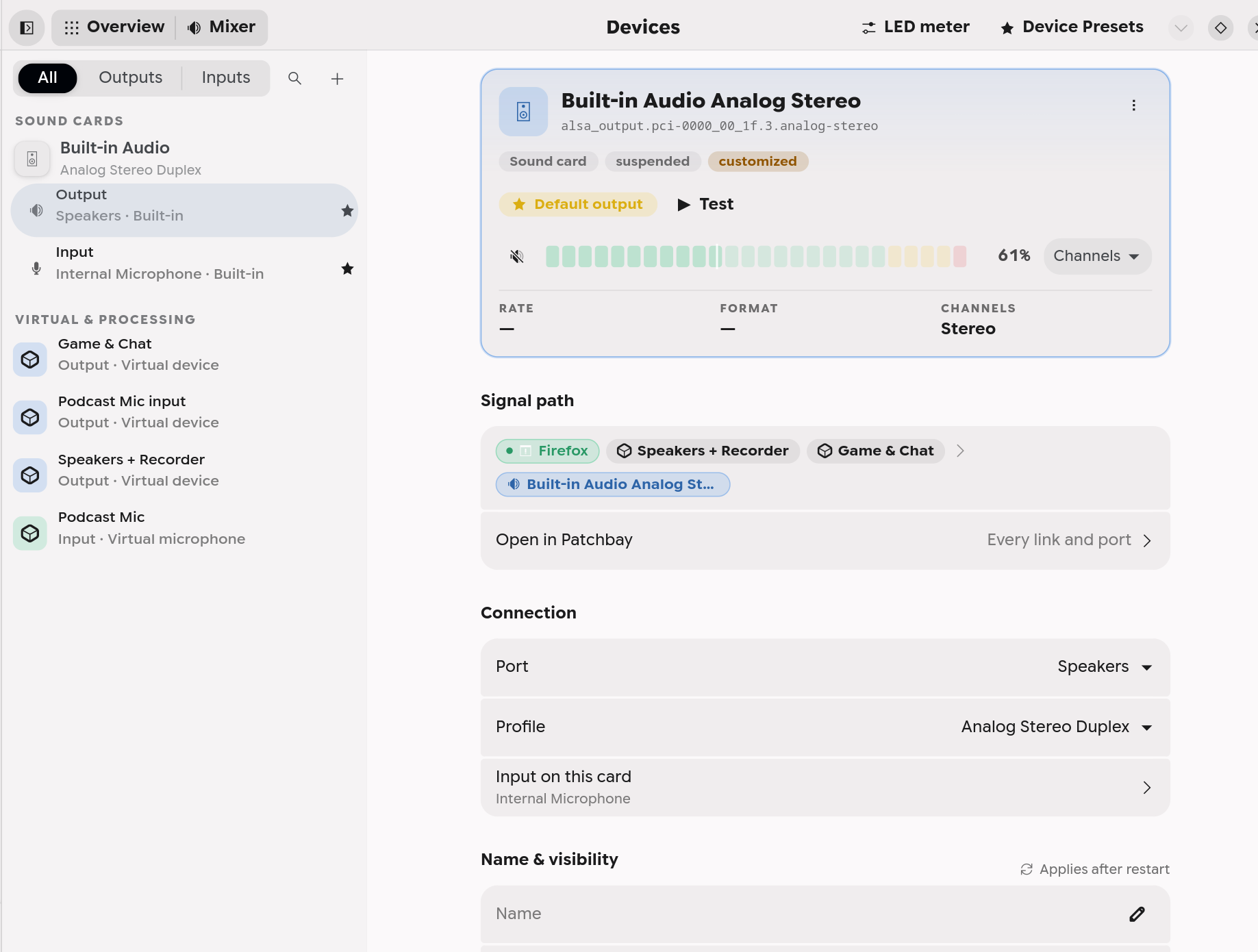Open Input on this card row

point(825,788)
